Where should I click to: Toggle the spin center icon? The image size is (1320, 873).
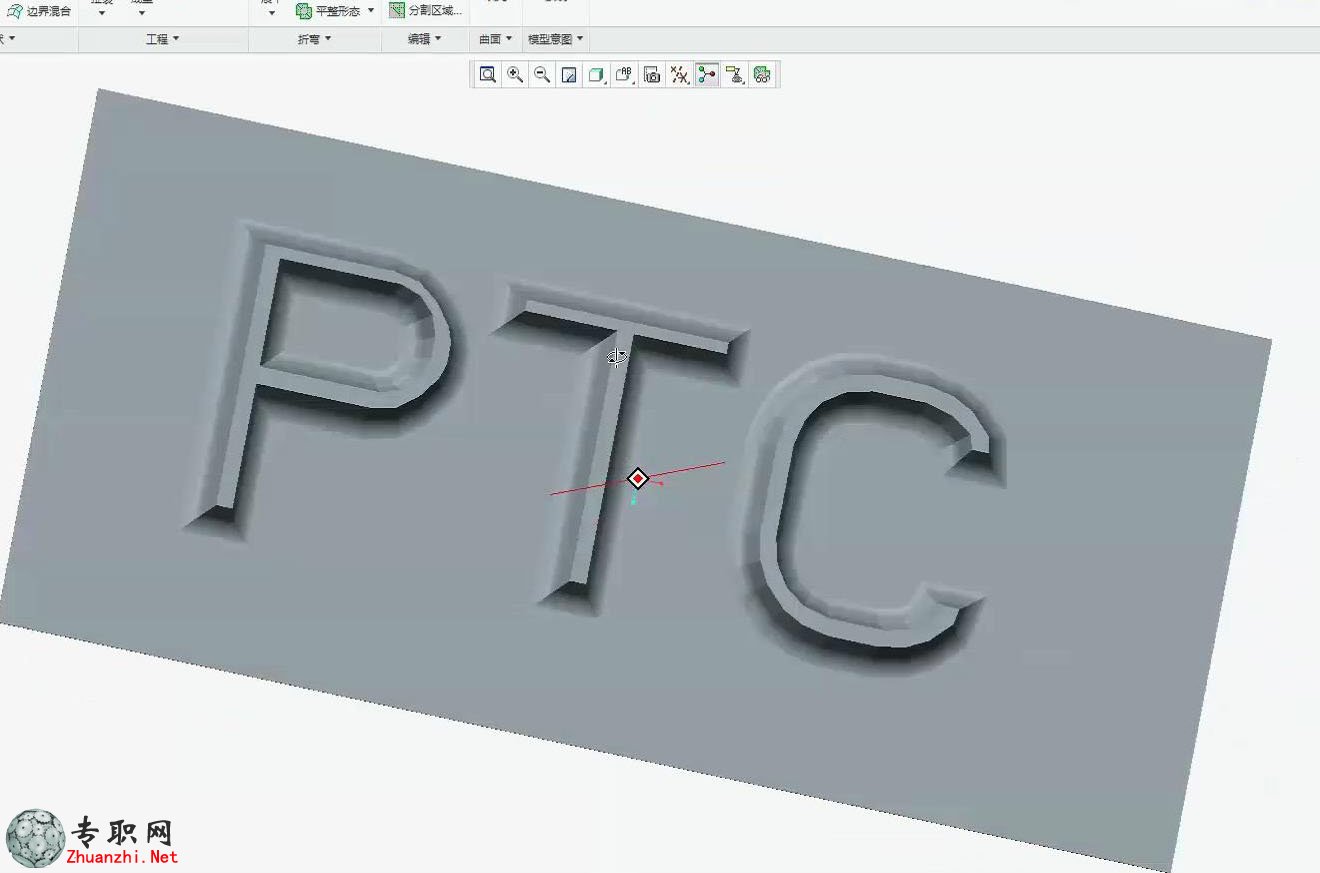pos(707,75)
